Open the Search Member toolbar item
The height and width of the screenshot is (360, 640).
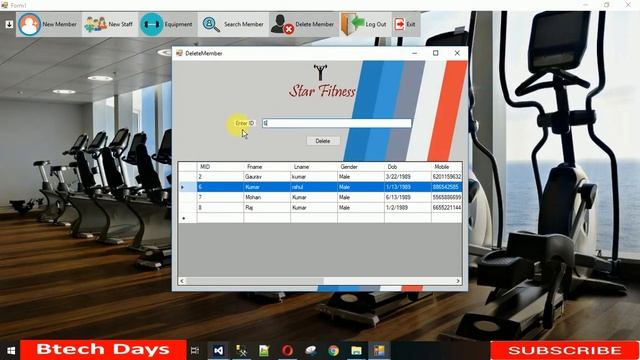pos(233,24)
